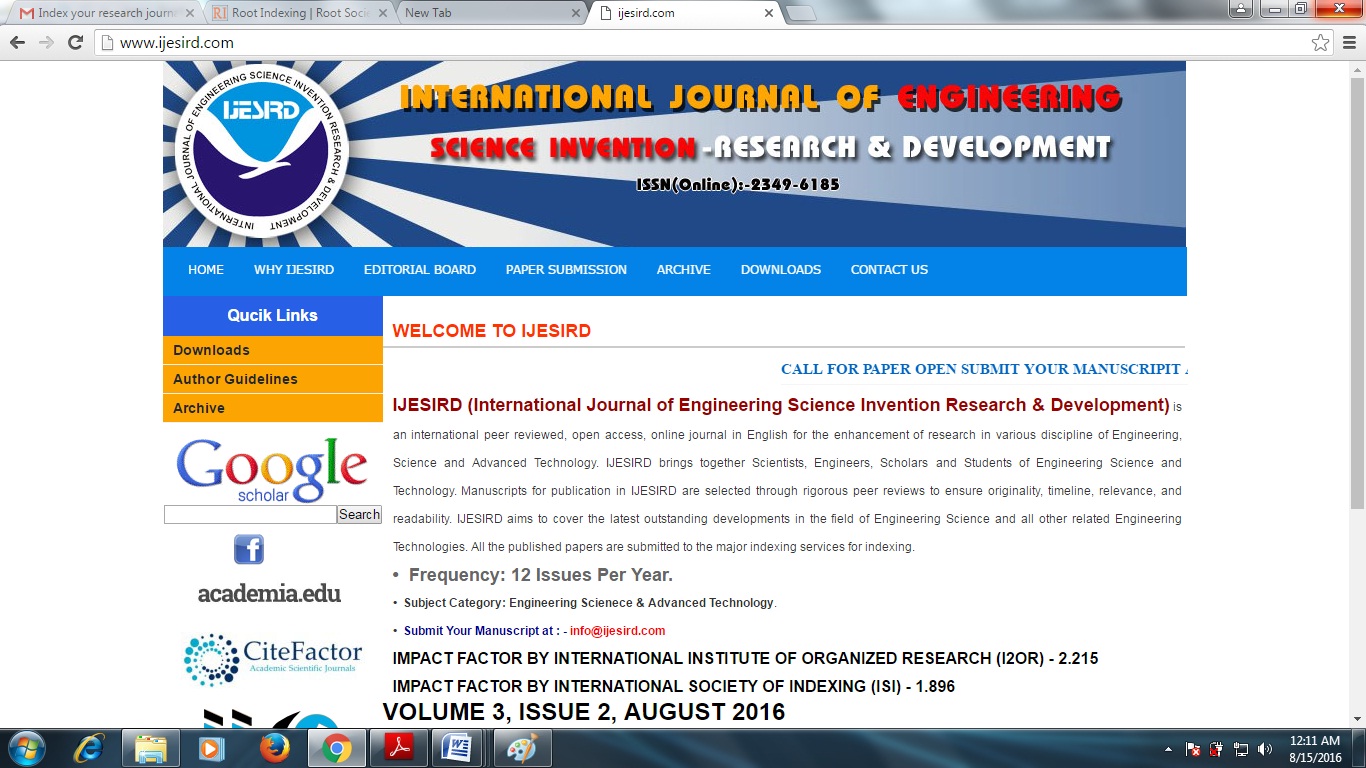Click the Google Scholar Search button
The image size is (1366, 768).
(x=359, y=514)
